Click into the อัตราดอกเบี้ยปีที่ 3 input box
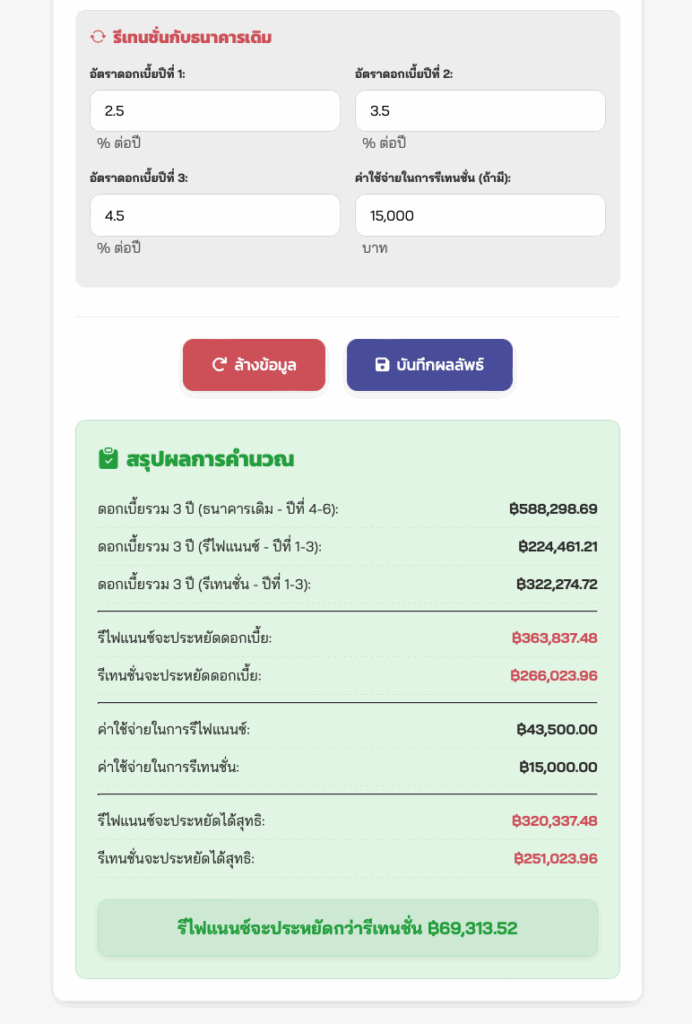692x1024 pixels. pos(215,215)
